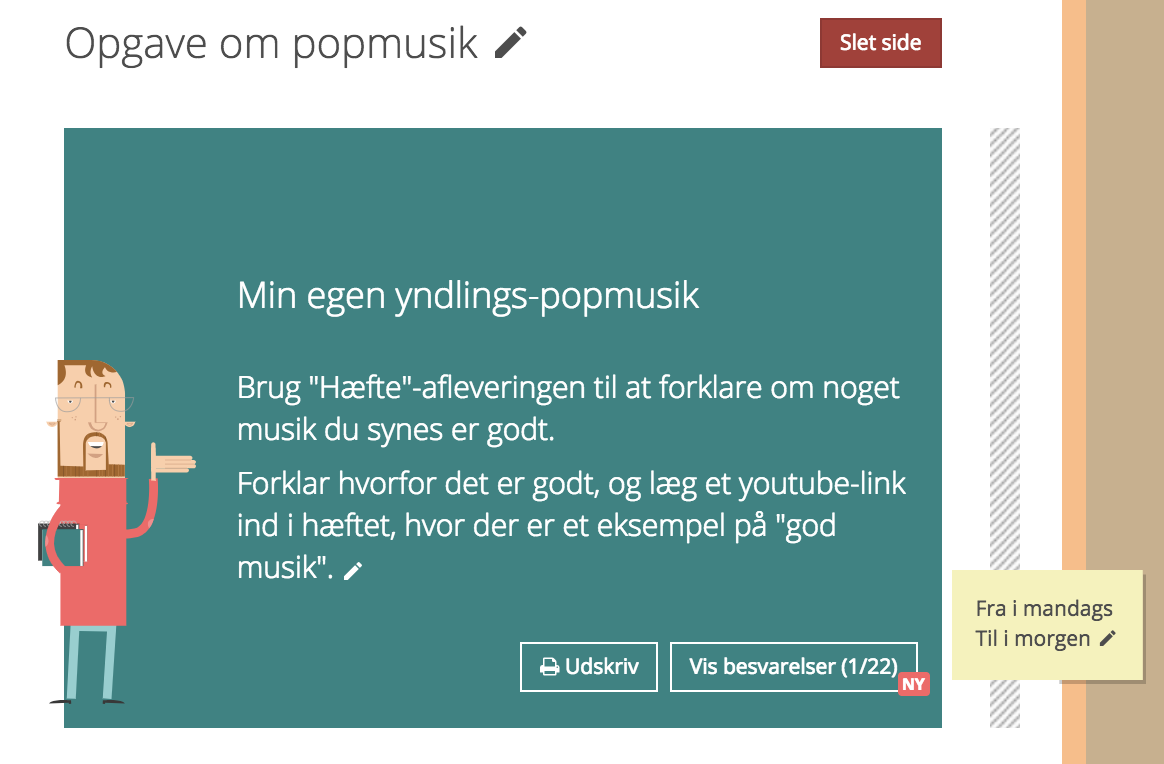The width and height of the screenshot is (1164, 764).
Task: Click the Brug Hæfte-afleveringen instruction paragraph
Action: coord(569,408)
